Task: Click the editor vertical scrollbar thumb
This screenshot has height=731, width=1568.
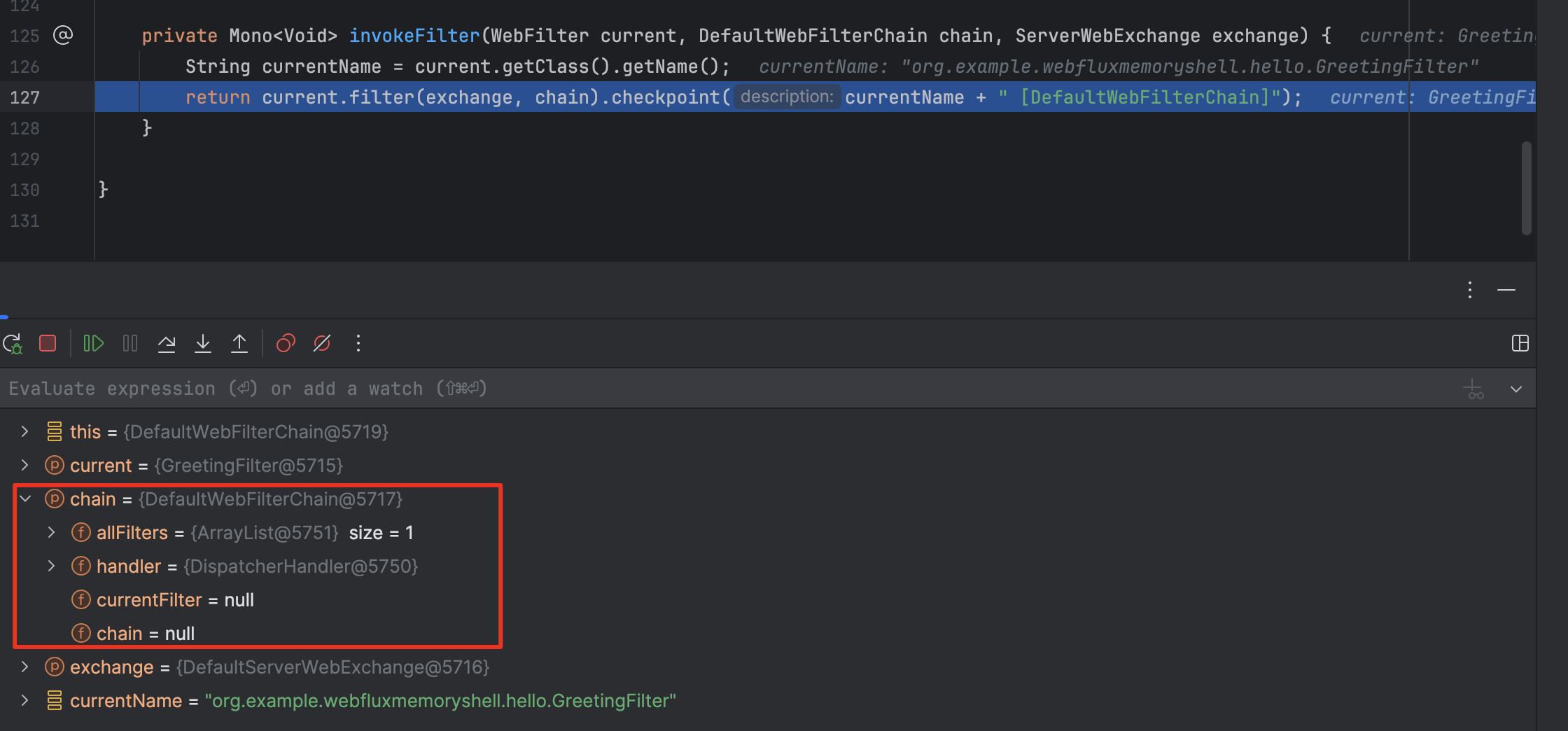Action: [x=1527, y=188]
